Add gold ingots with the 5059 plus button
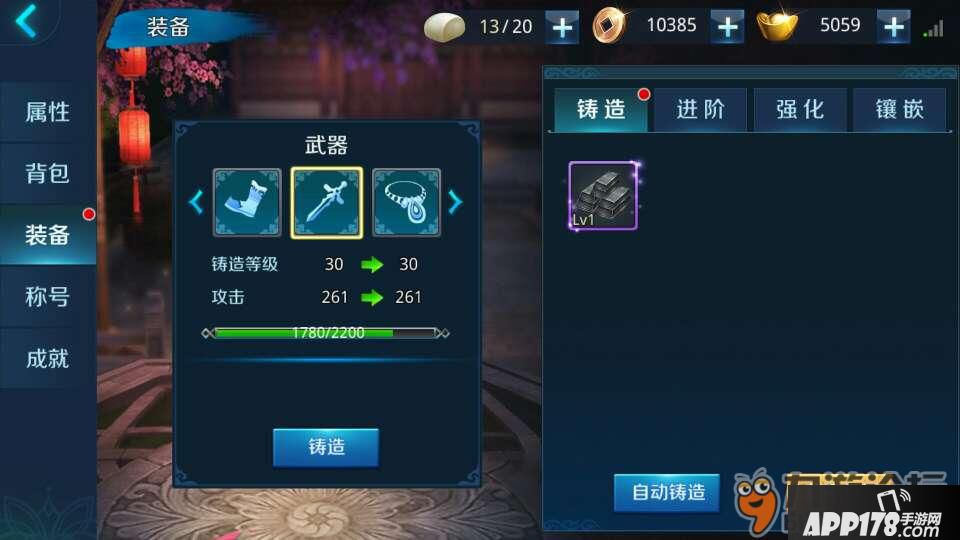 (x=894, y=27)
